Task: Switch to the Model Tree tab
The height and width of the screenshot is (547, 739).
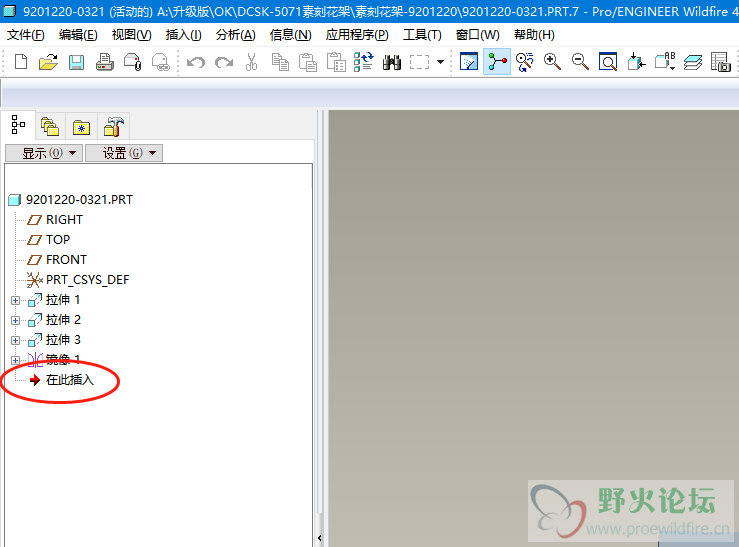Action: pyautogui.click(x=18, y=125)
